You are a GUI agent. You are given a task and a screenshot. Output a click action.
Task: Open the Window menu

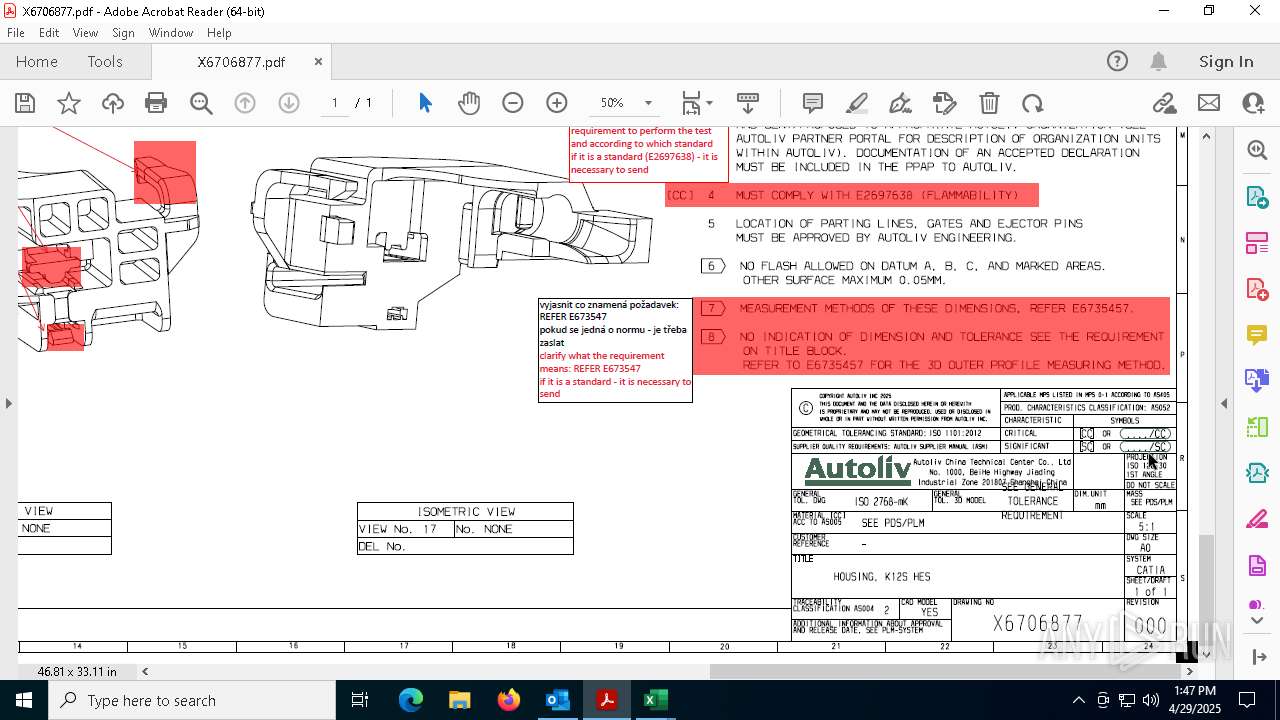[171, 33]
